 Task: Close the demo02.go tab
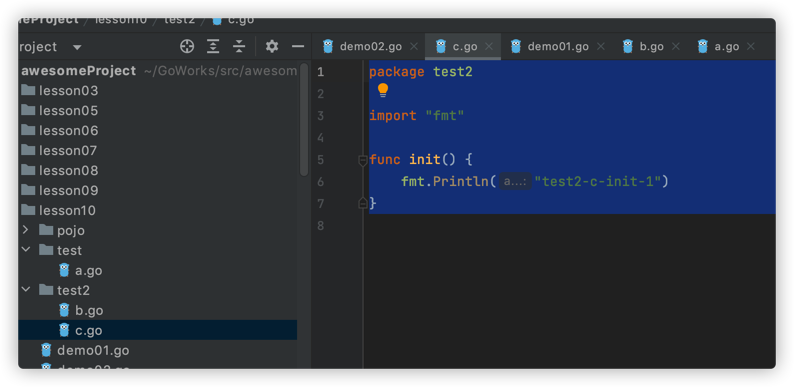414,47
